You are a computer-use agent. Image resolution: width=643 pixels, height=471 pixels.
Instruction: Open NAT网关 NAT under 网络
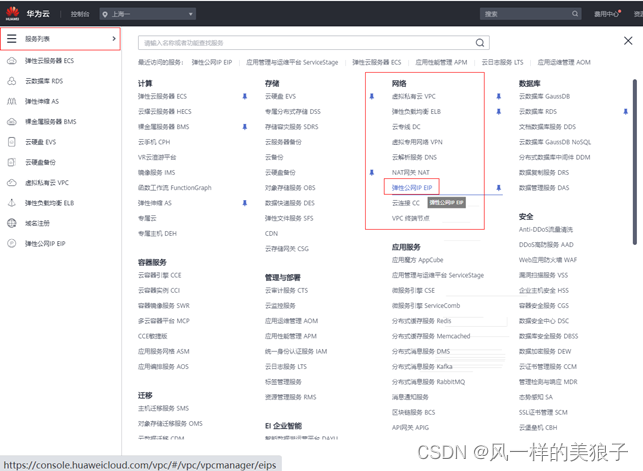tap(410, 173)
